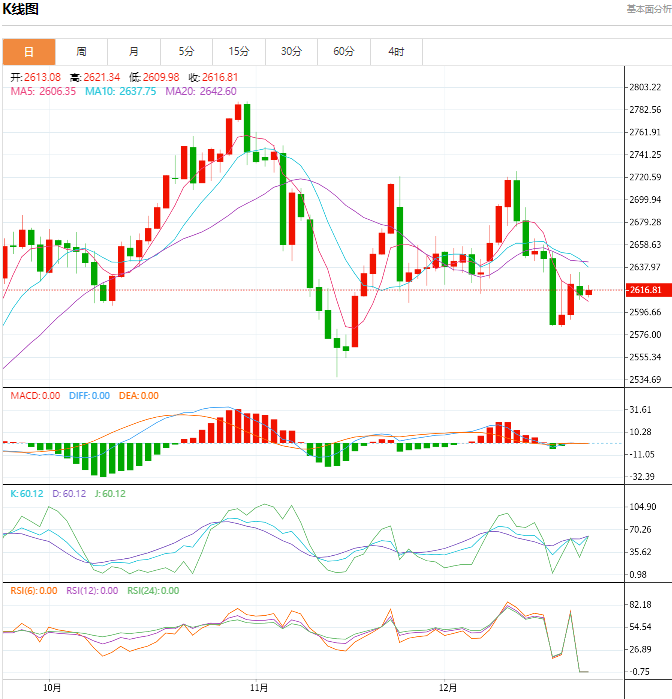The image size is (672, 699).
Task: Click the red 2616.81 current price tag
Action: tap(645, 290)
